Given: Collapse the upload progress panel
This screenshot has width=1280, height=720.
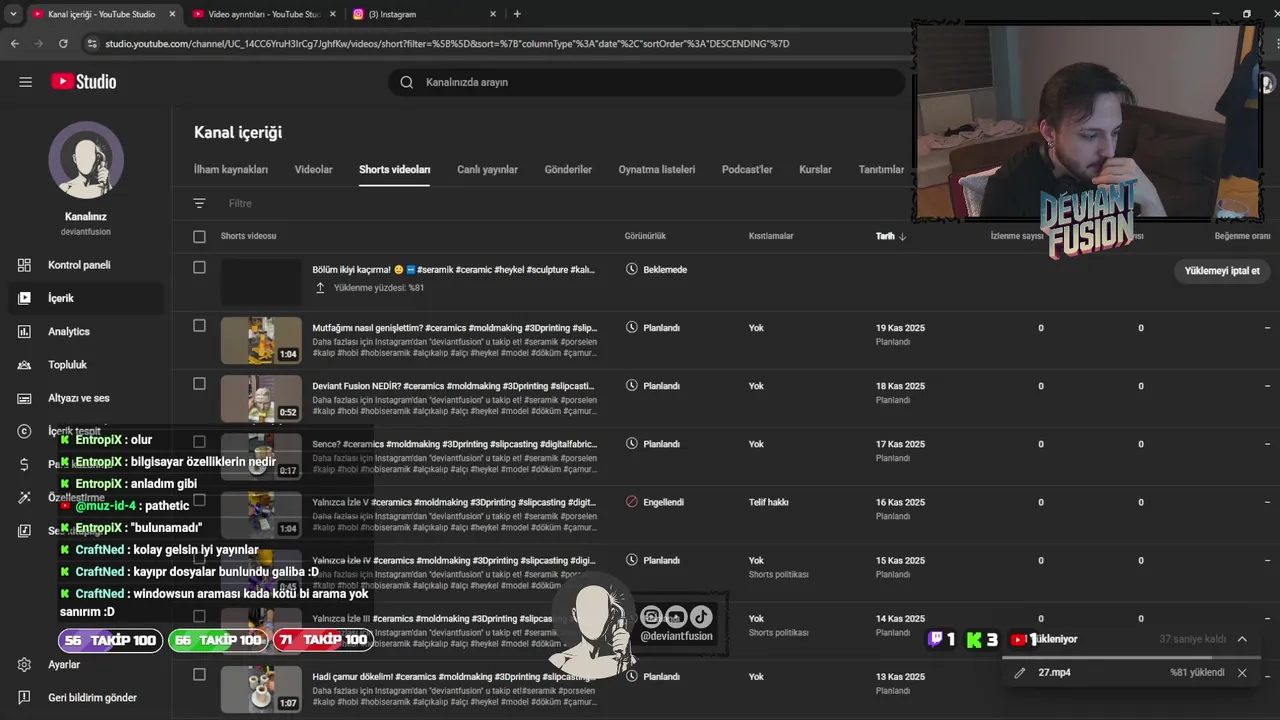Looking at the screenshot, I should (1242, 639).
